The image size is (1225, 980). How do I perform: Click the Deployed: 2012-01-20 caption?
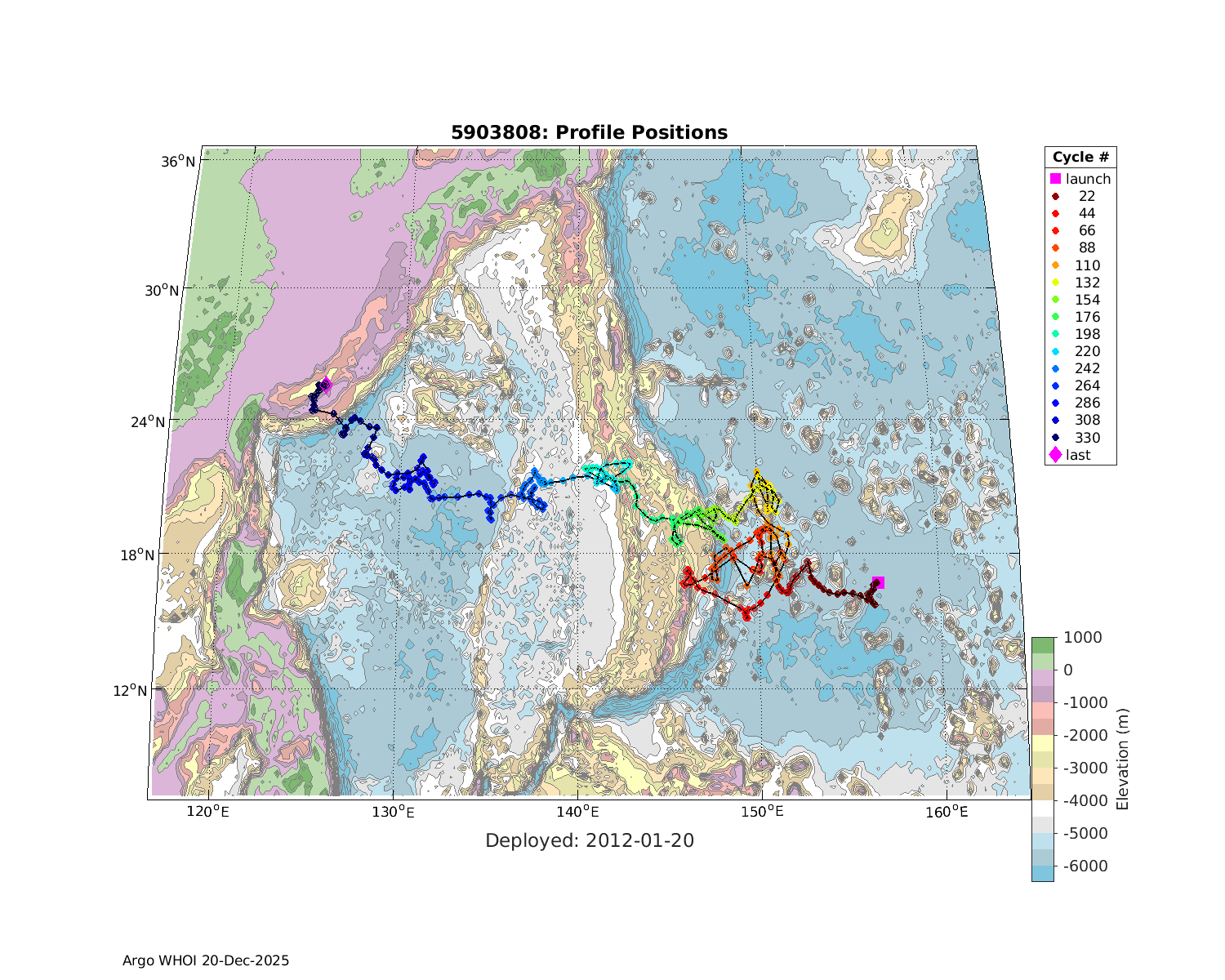coord(590,840)
